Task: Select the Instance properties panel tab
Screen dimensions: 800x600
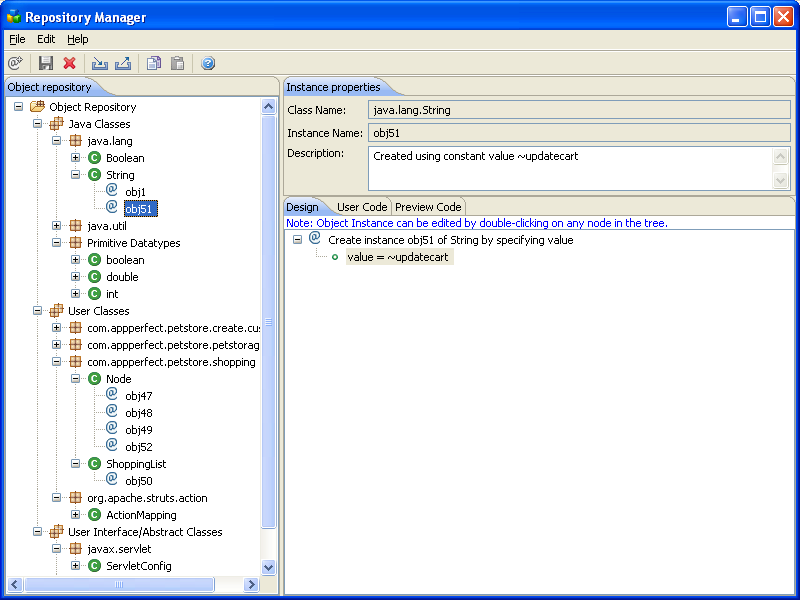Action: point(333,87)
